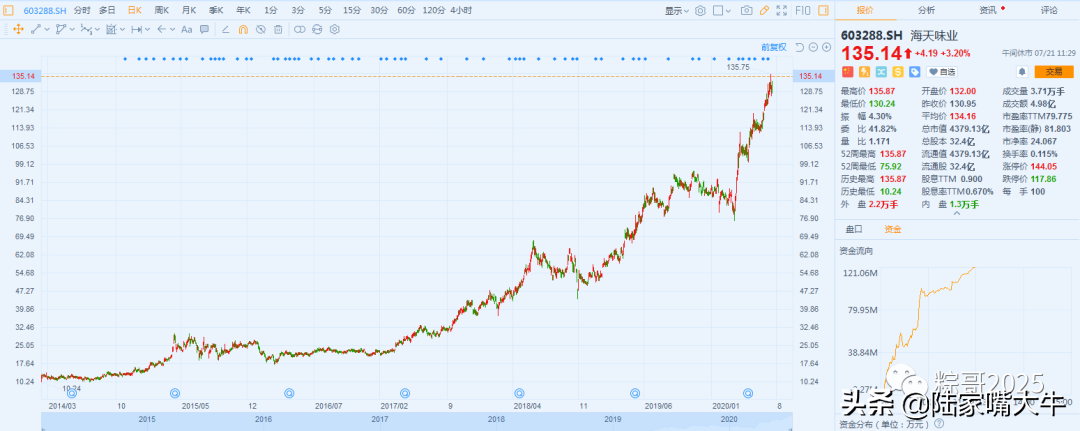Viewport: 1080px width, 431px height.
Task: Zoom out the chart with minus icon
Action: (x=813, y=48)
